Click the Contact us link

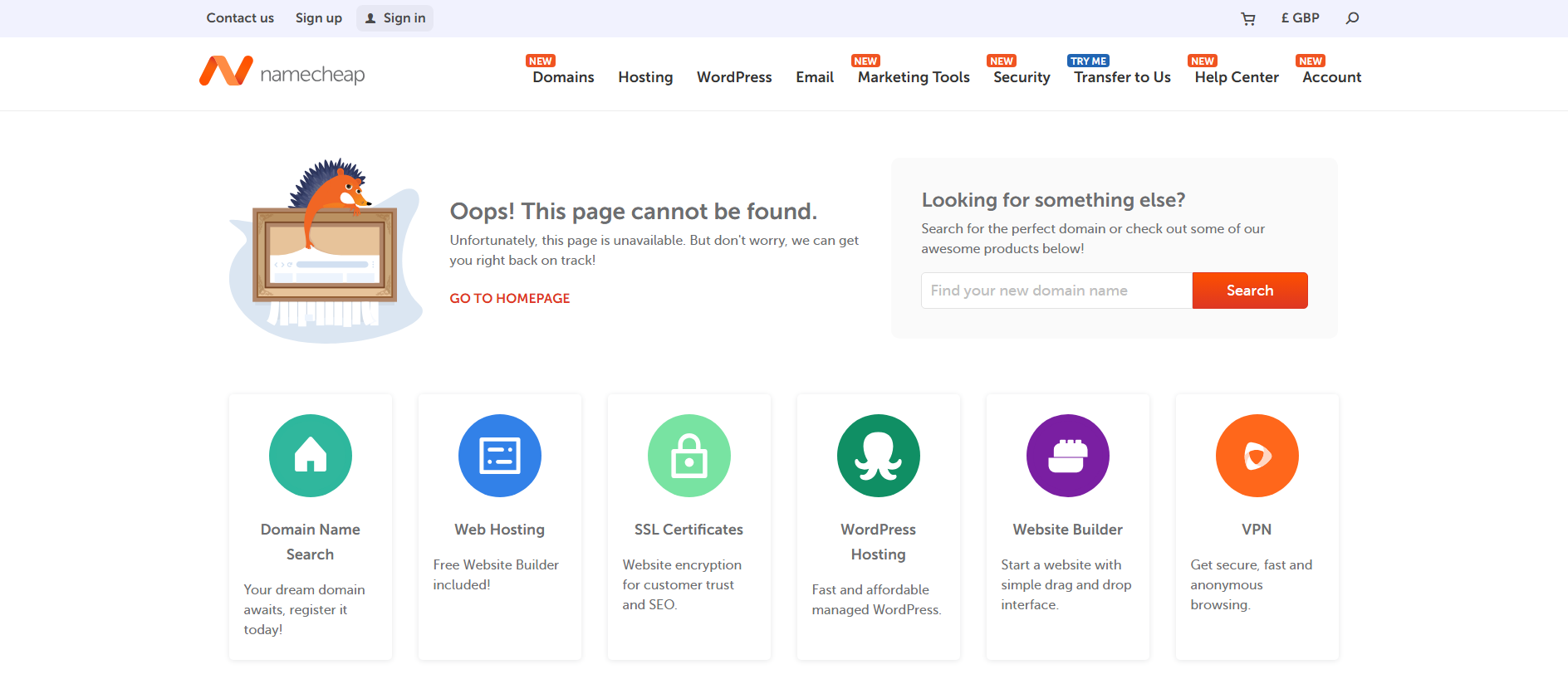[x=240, y=18]
